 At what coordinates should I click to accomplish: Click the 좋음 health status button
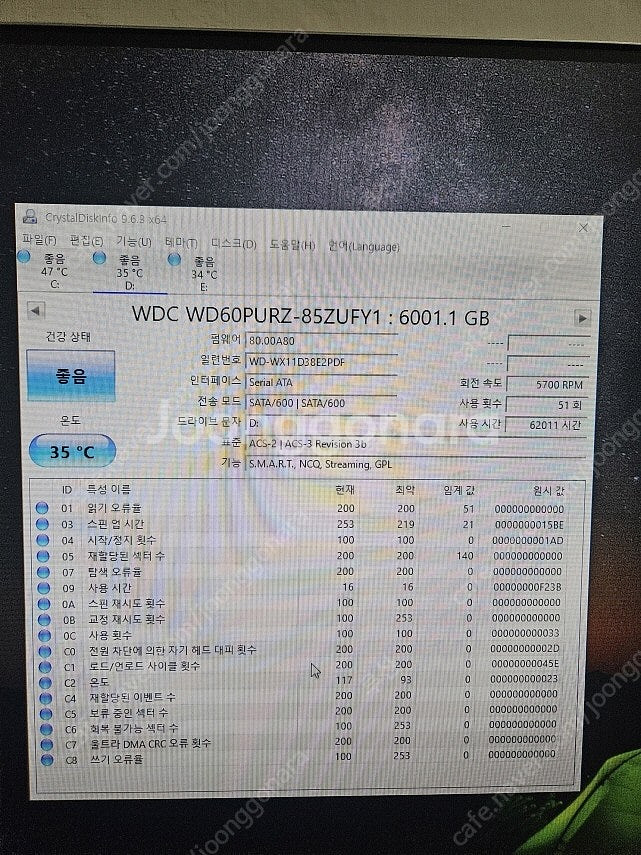point(71,376)
